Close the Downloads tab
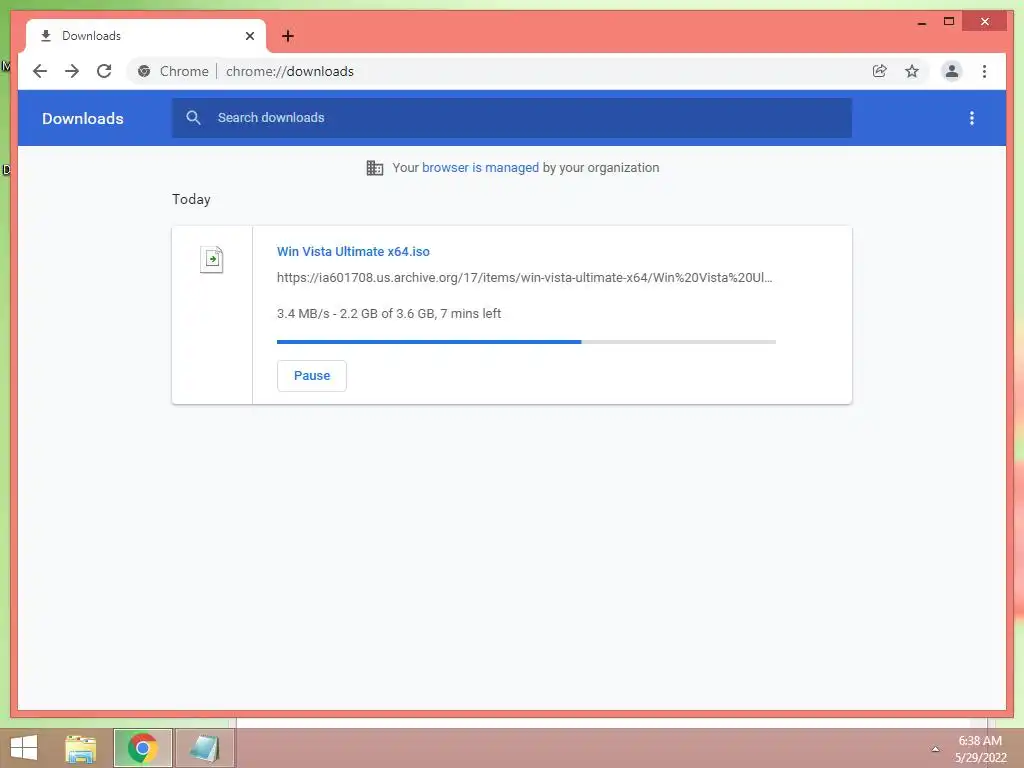This screenshot has height=768, width=1024. 249,36
